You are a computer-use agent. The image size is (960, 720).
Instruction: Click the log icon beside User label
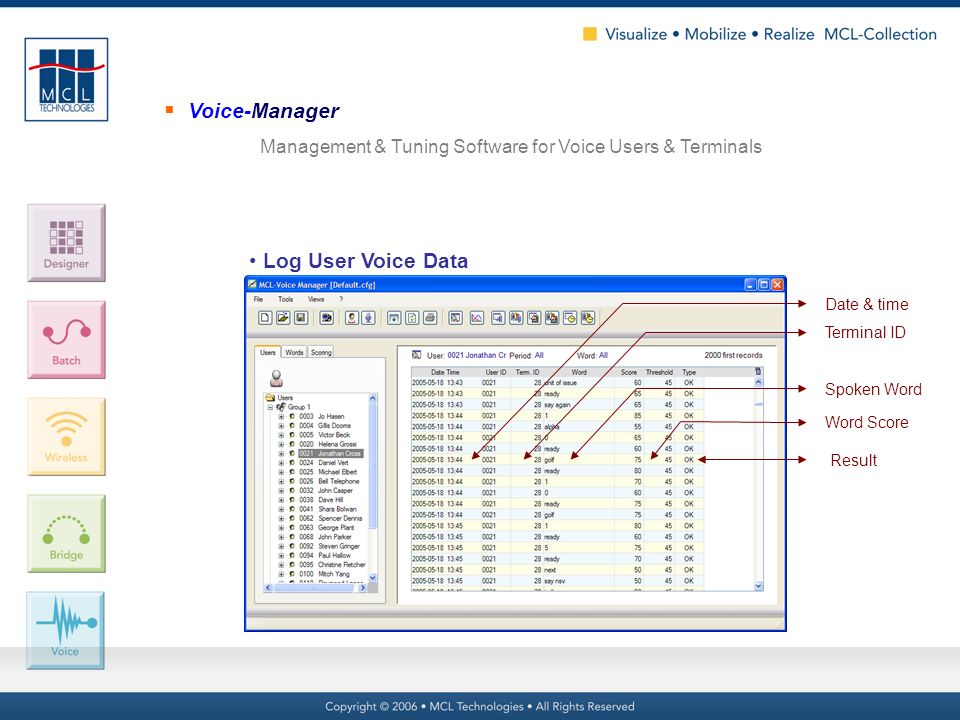416,355
